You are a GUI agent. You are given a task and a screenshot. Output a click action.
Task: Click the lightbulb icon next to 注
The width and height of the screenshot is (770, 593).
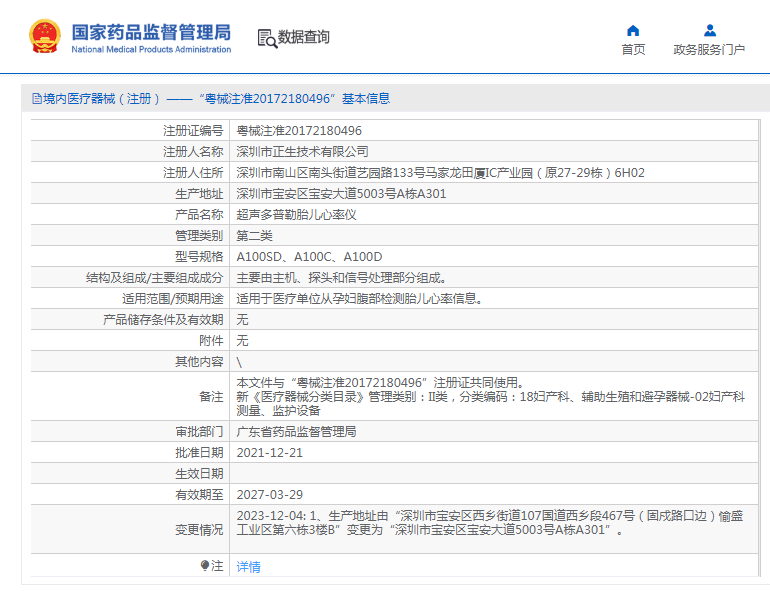(x=205, y=566)
